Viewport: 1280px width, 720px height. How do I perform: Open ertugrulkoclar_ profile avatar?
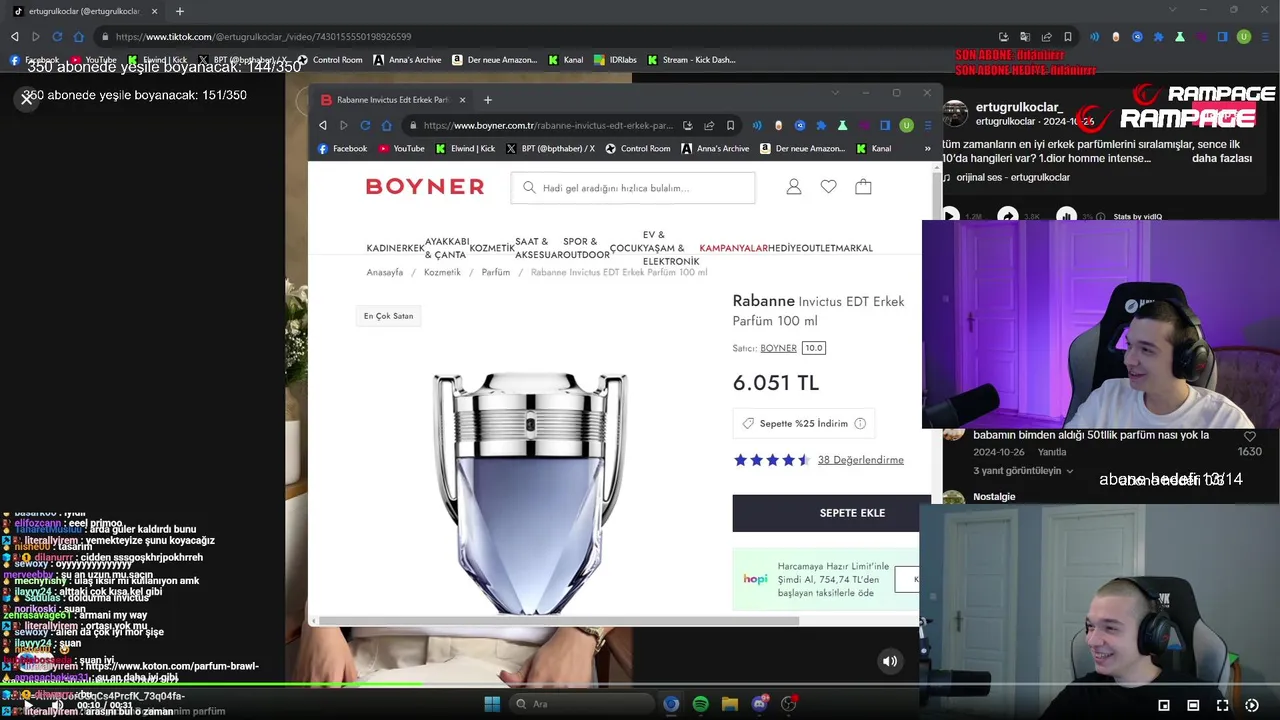click(955, 113)
